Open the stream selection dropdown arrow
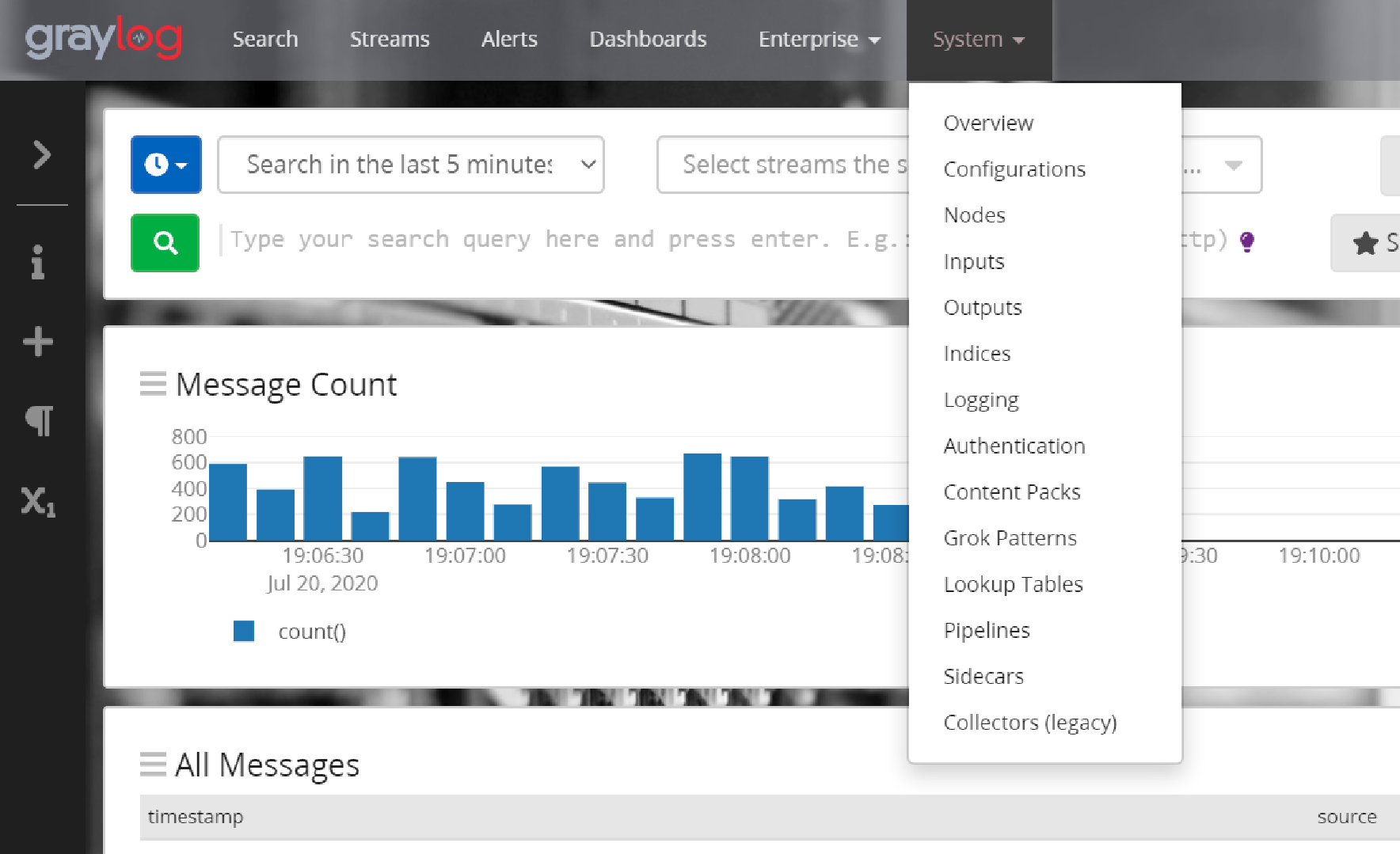 1233,165
